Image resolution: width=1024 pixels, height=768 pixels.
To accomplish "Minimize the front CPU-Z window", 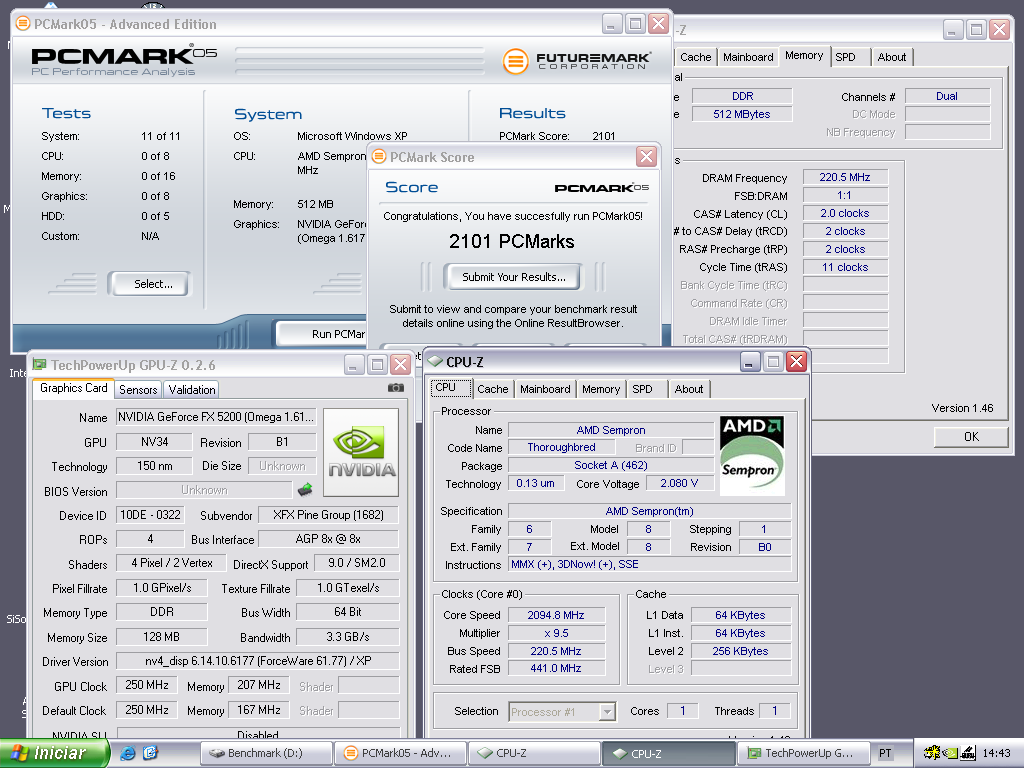I will point(749,361).
